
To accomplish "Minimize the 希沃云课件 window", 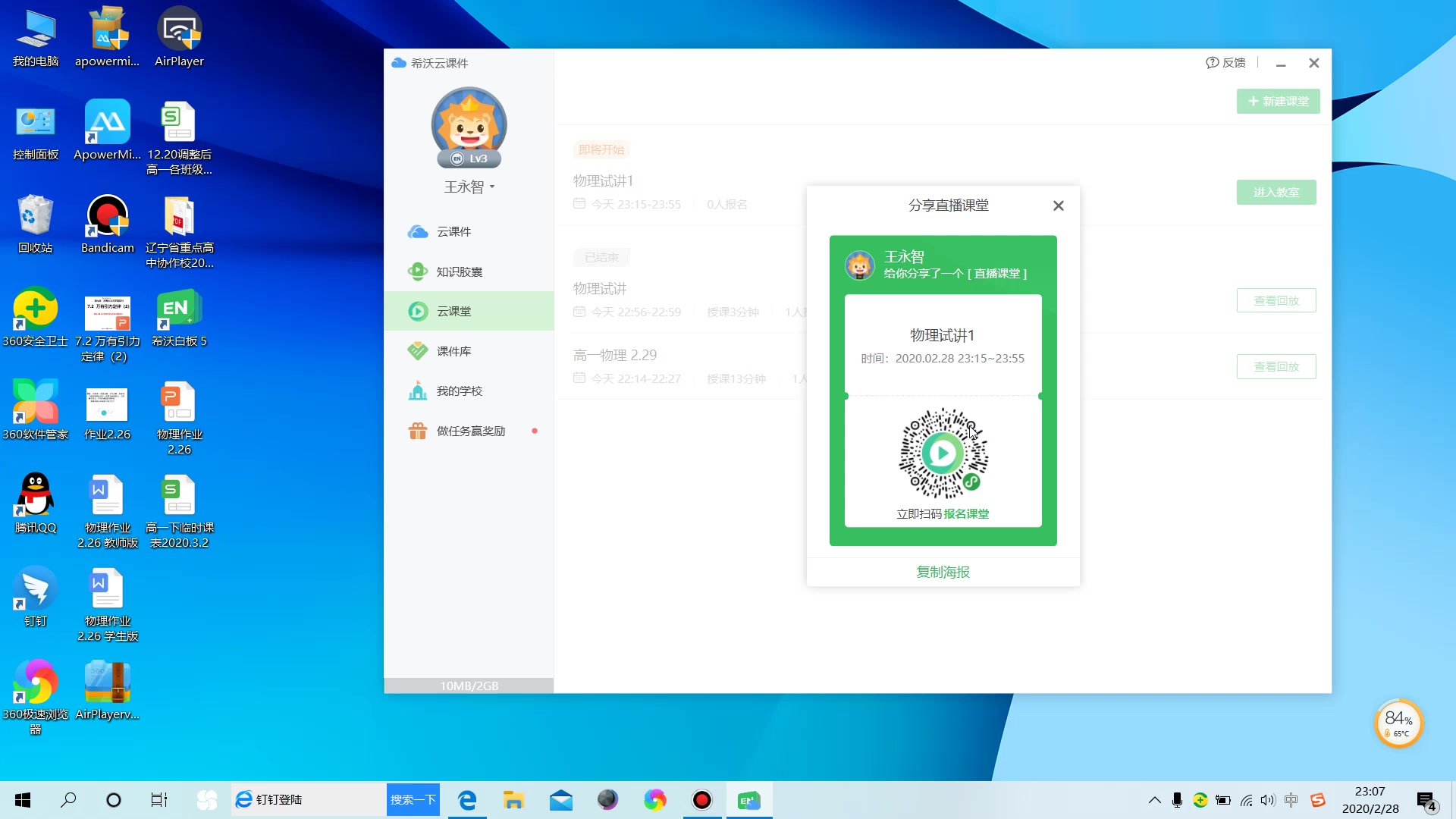I will (x=1281, y=63).
